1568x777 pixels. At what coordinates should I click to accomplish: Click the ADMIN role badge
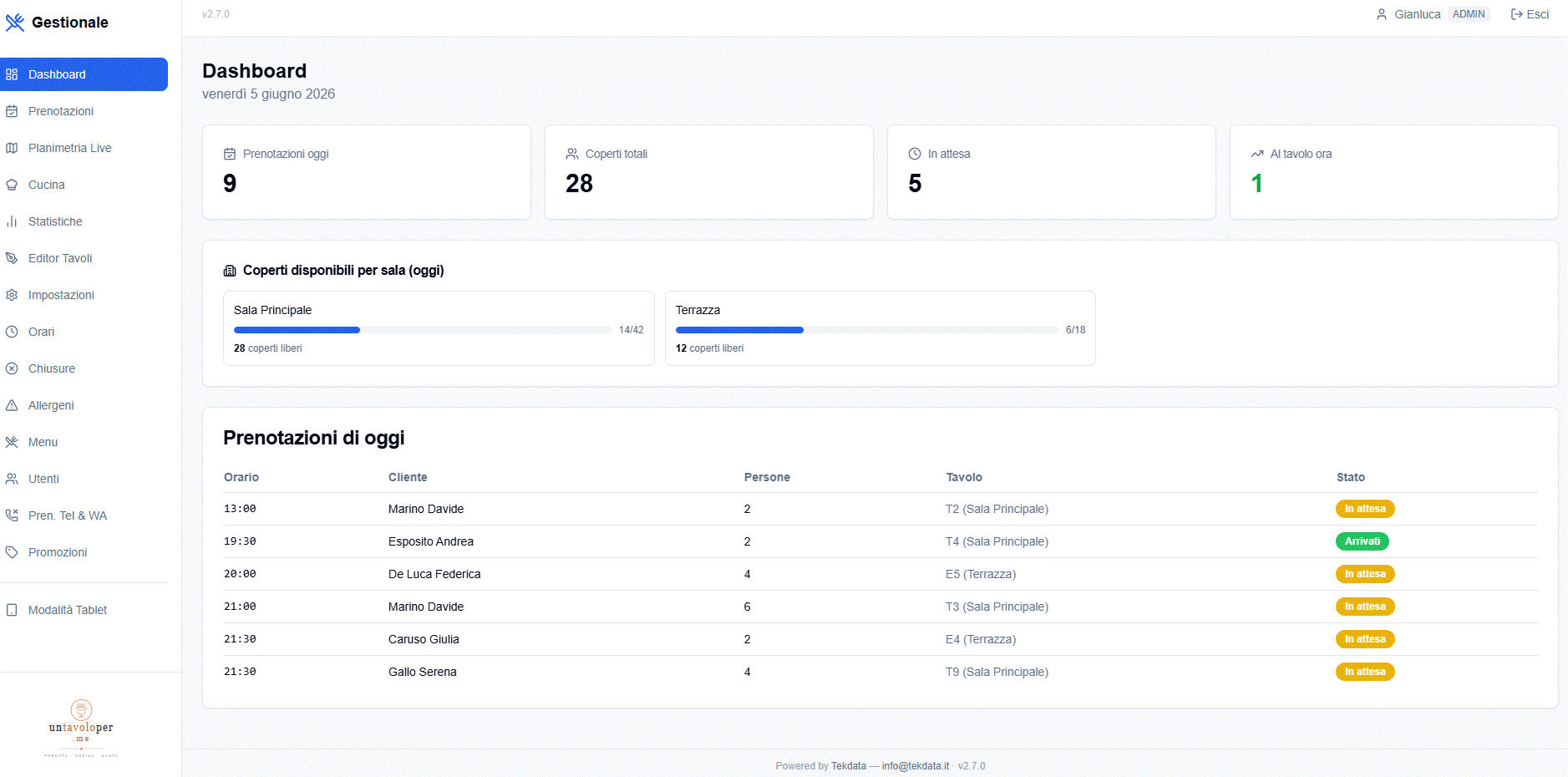[x=1469, y=14]
